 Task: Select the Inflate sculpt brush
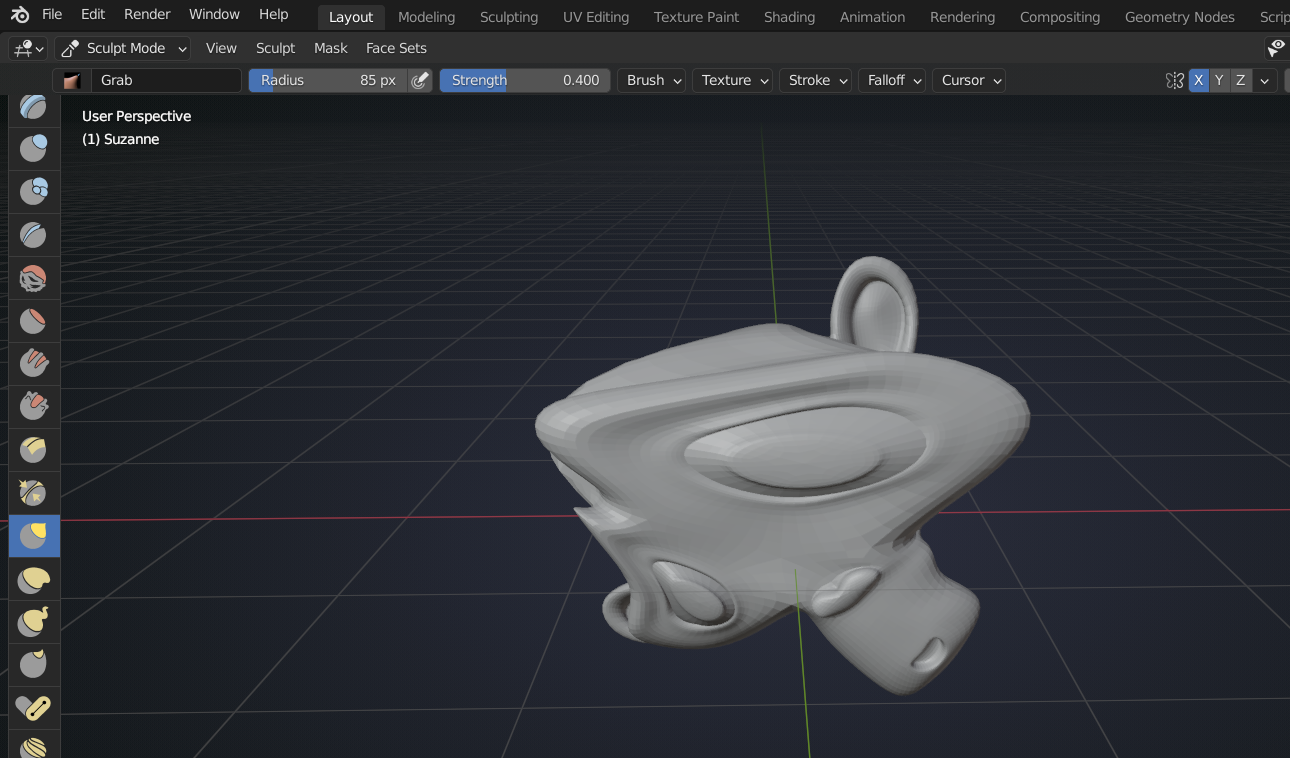coord(34,147)
